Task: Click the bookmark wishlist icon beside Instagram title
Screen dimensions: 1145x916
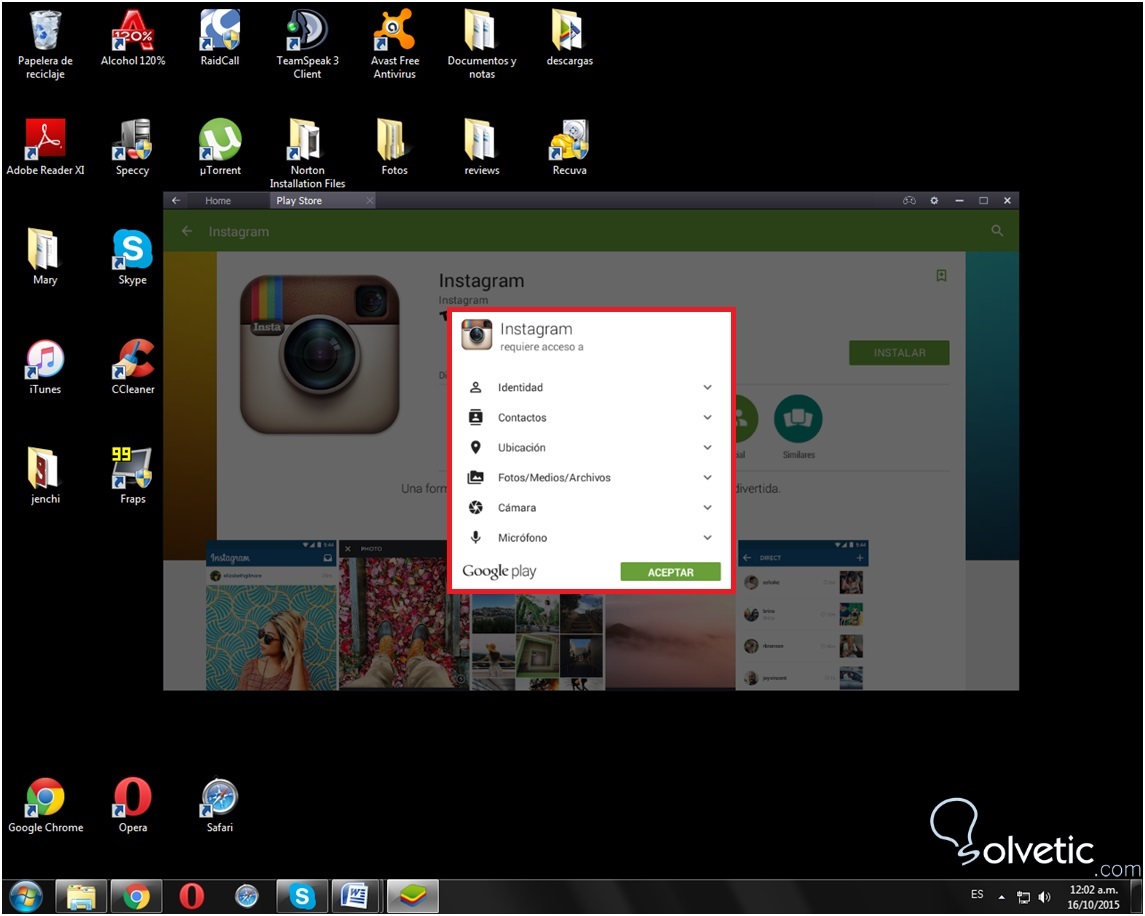Action: (941, 275)
